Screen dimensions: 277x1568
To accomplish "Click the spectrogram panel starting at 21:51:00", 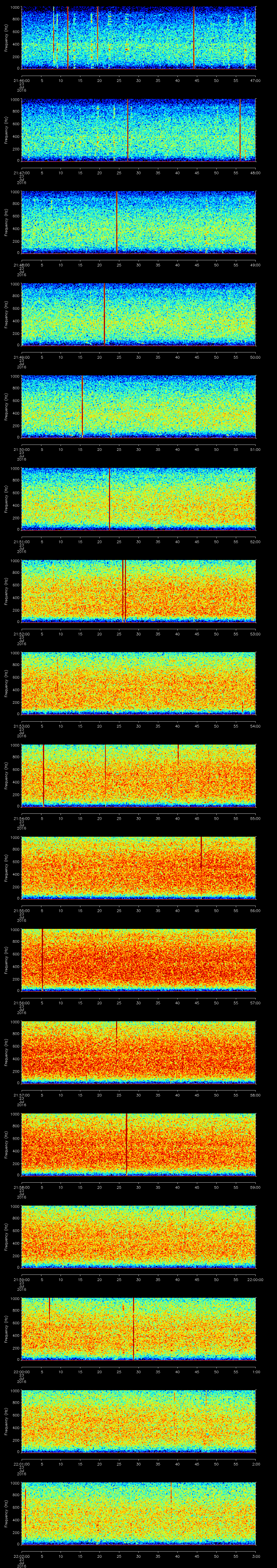I will 139,500.
